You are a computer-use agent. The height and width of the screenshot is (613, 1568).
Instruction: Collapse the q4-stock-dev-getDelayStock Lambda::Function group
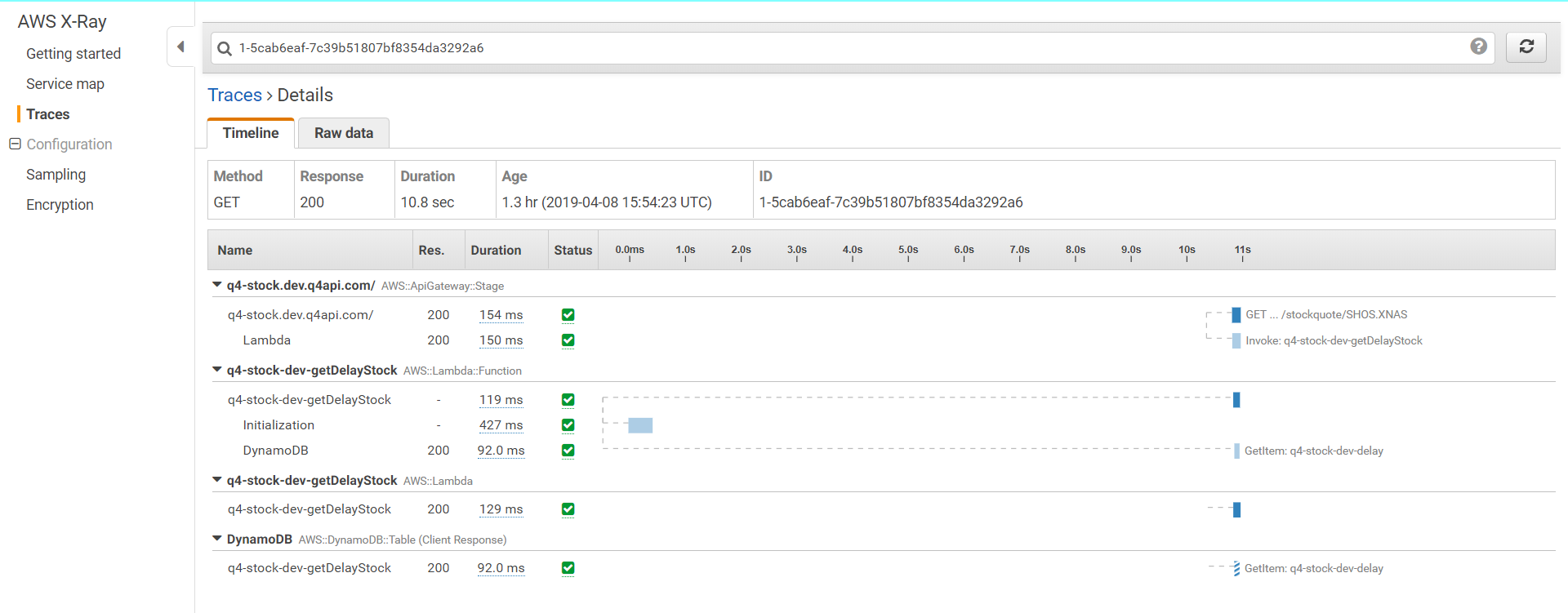click(x=217, y=370)
